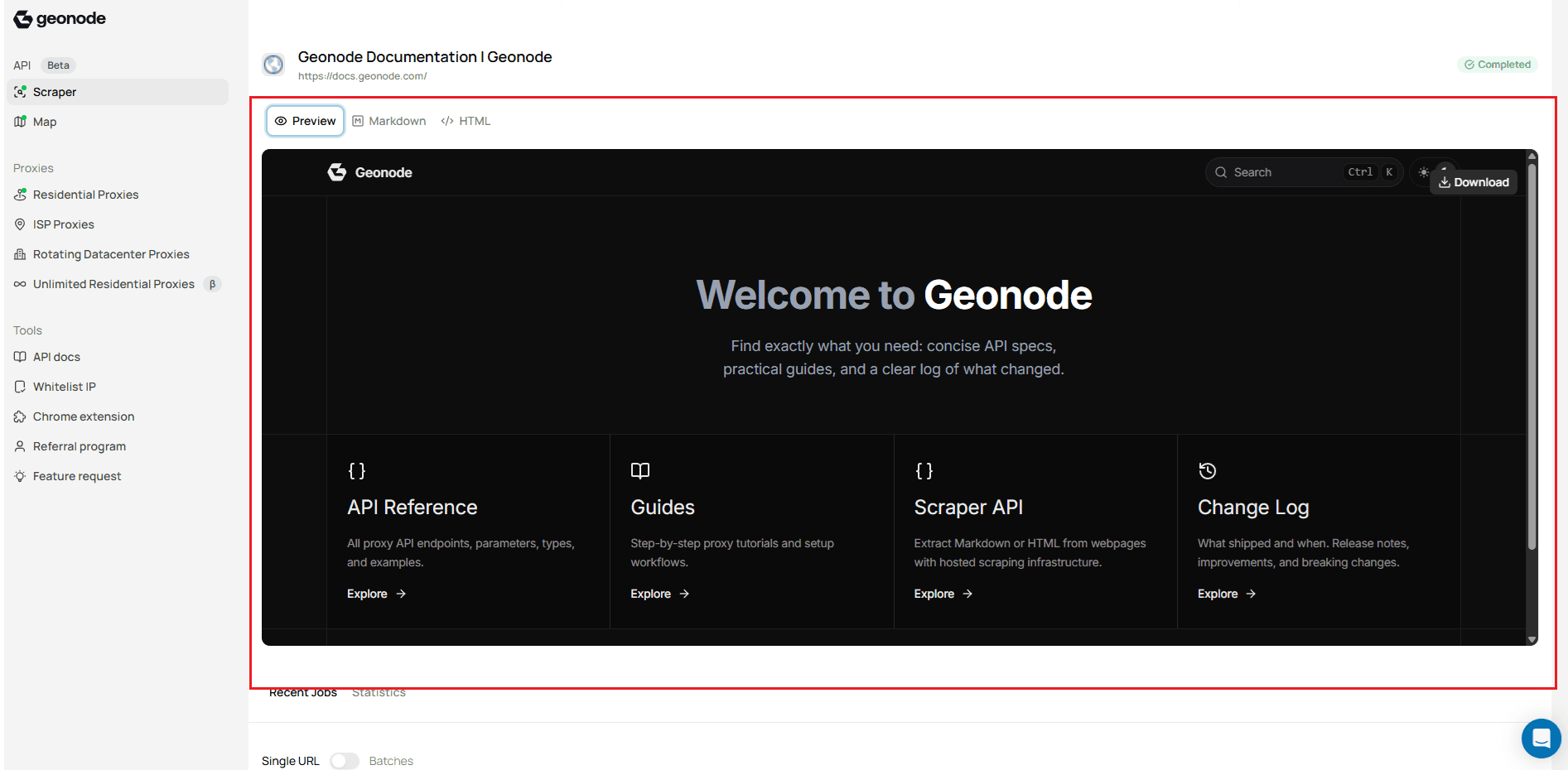Click the Scraper icon in sidebar
This screenshot has height=770, width=1568.
tap(20, 92)
